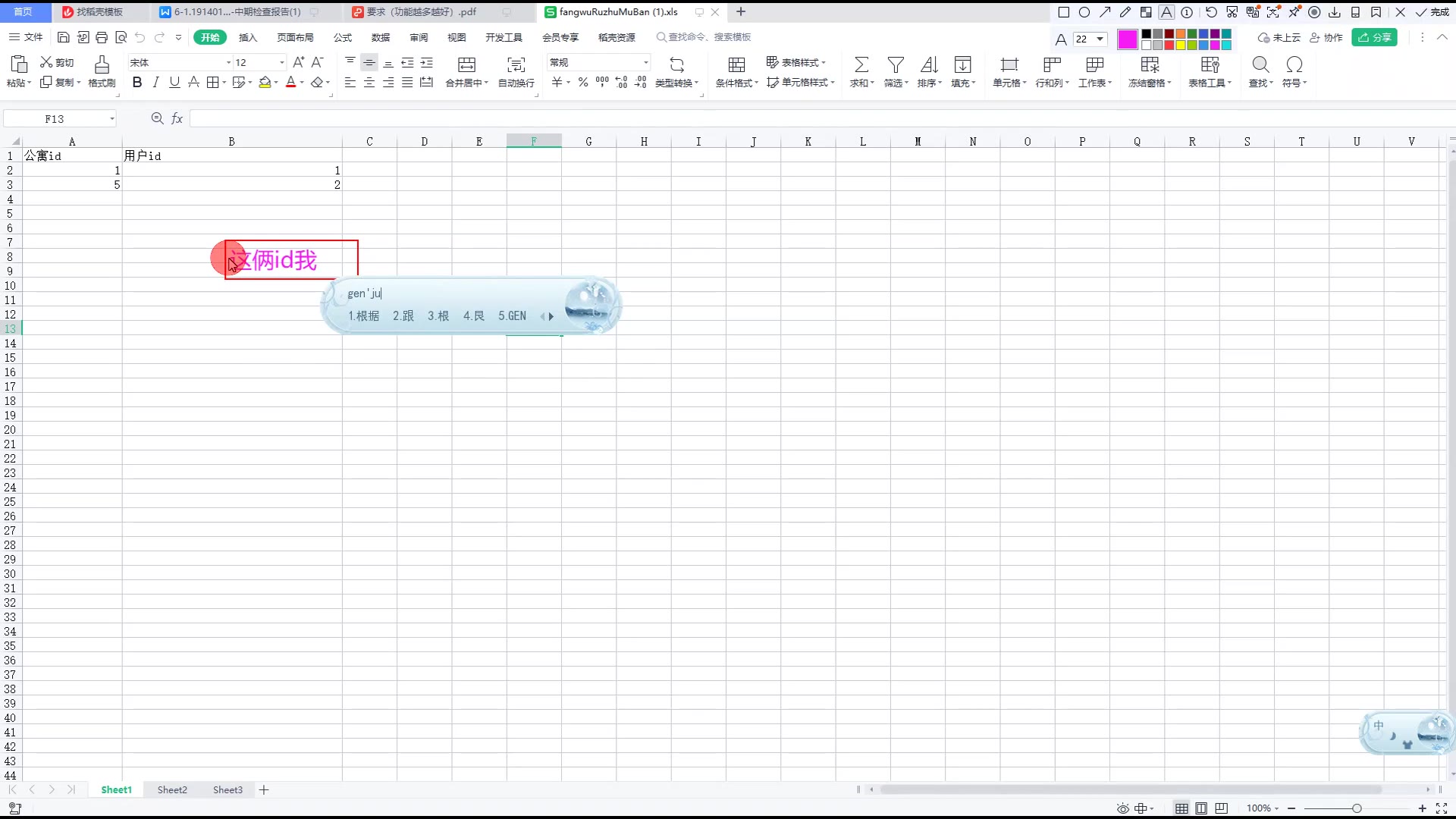The image size is (1456, 819).
Task: Click the Find (查找) magnifier icon
Action: [1260, 64]
